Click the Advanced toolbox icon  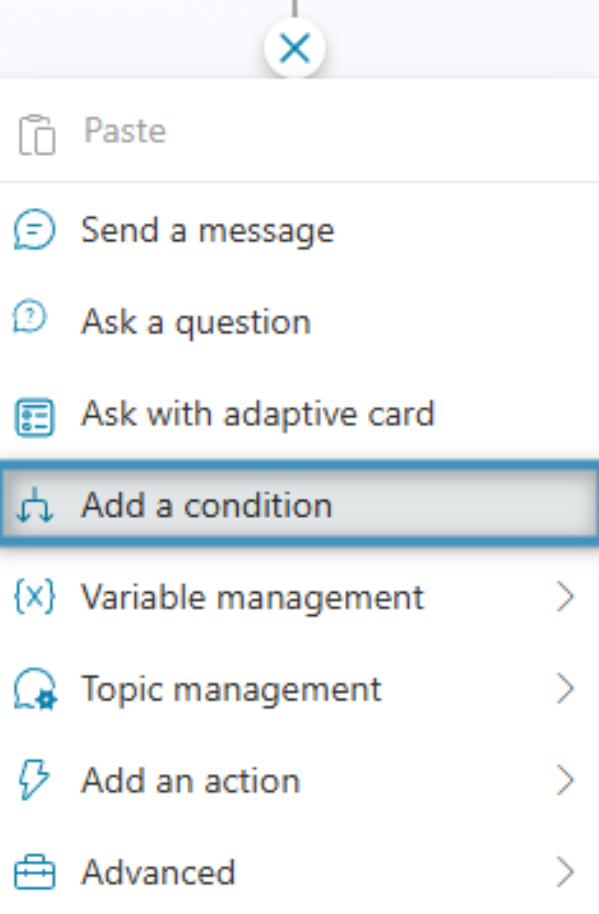34,873
